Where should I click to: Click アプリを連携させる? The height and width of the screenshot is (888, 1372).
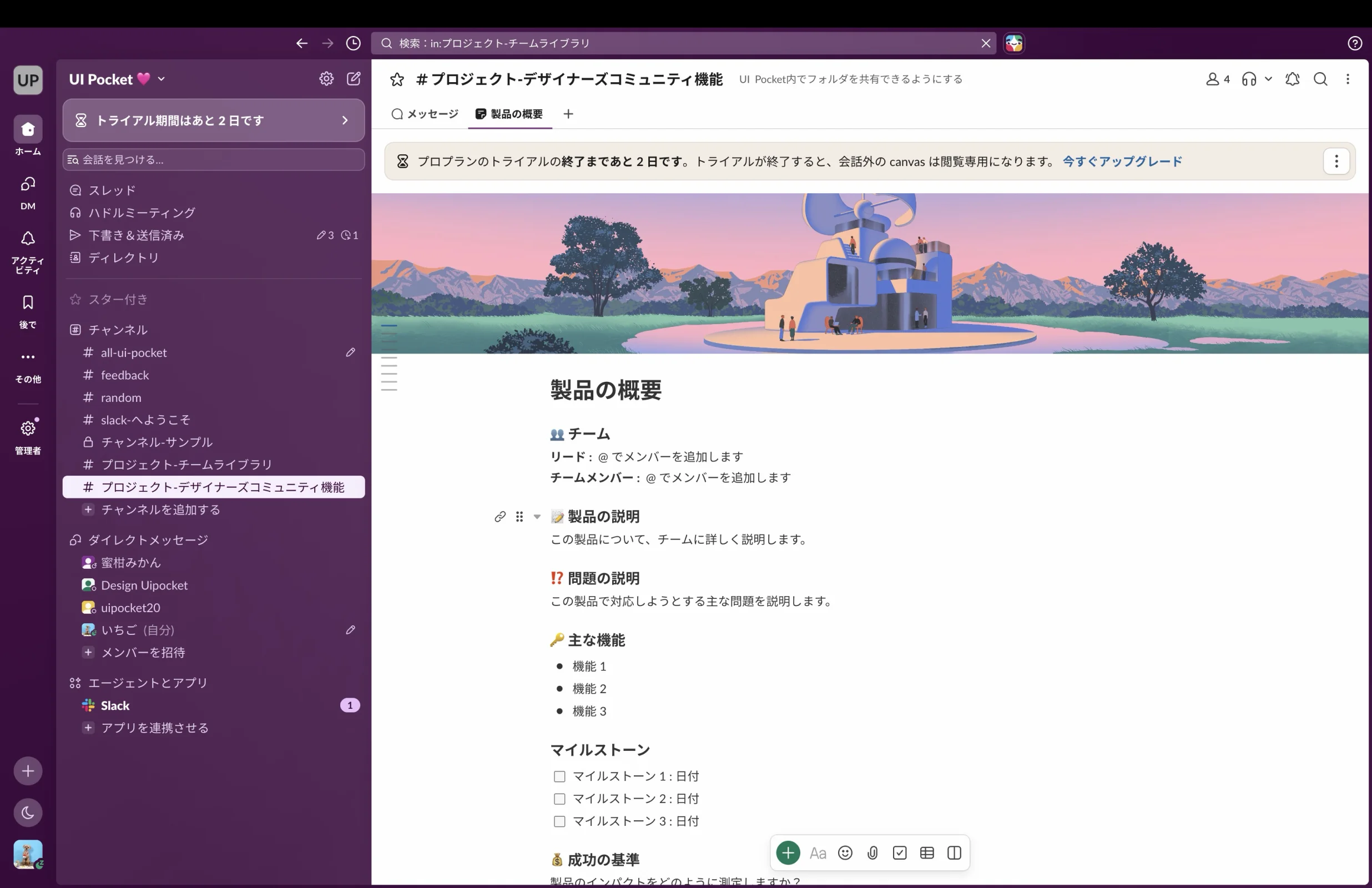pyautogui.click(x=213, y=728)
